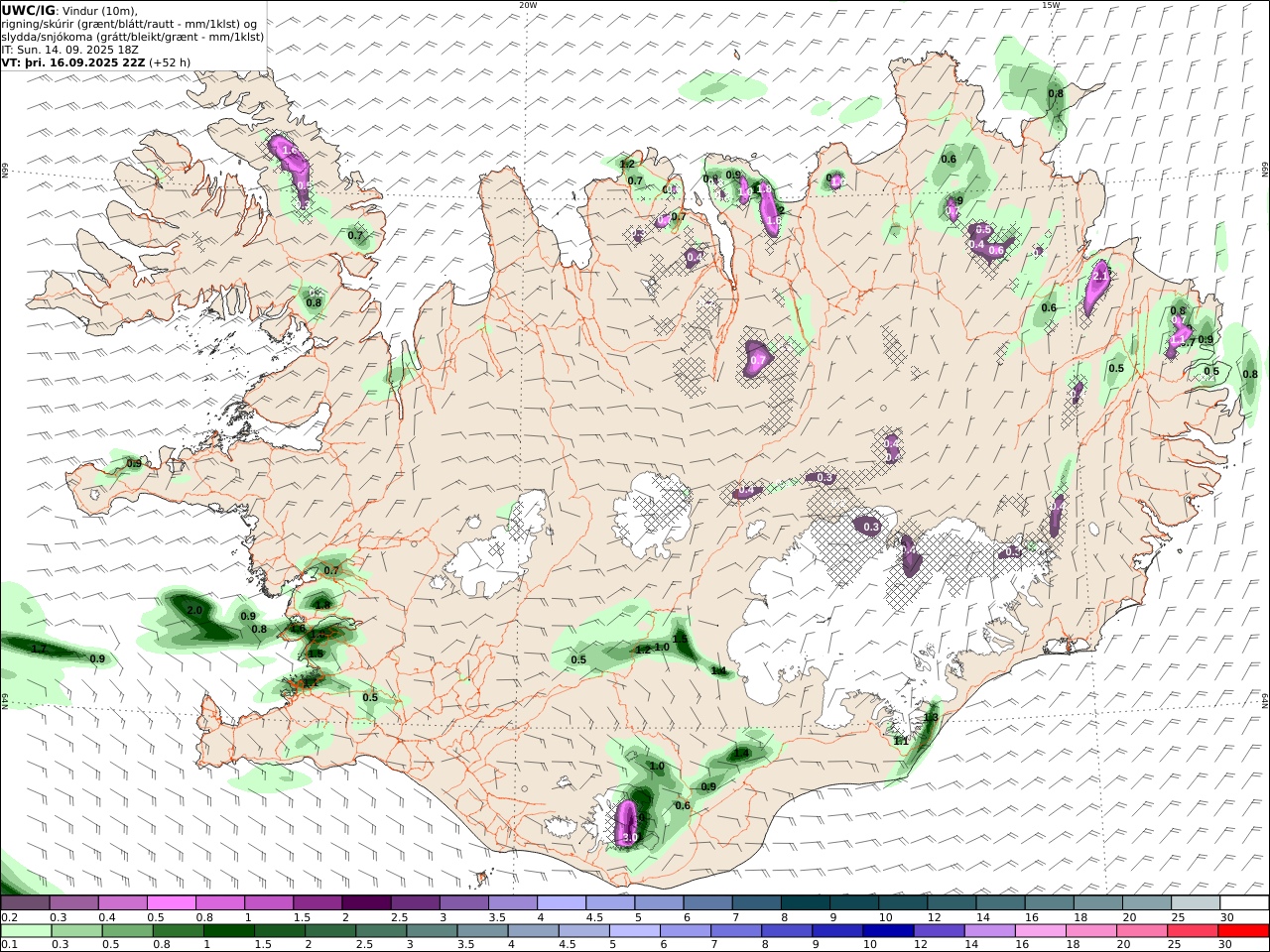Screen dimensions: 1270x952
Task: Click the 18–20 swatch in the rain legend
Action: [x=1090, y=931]
